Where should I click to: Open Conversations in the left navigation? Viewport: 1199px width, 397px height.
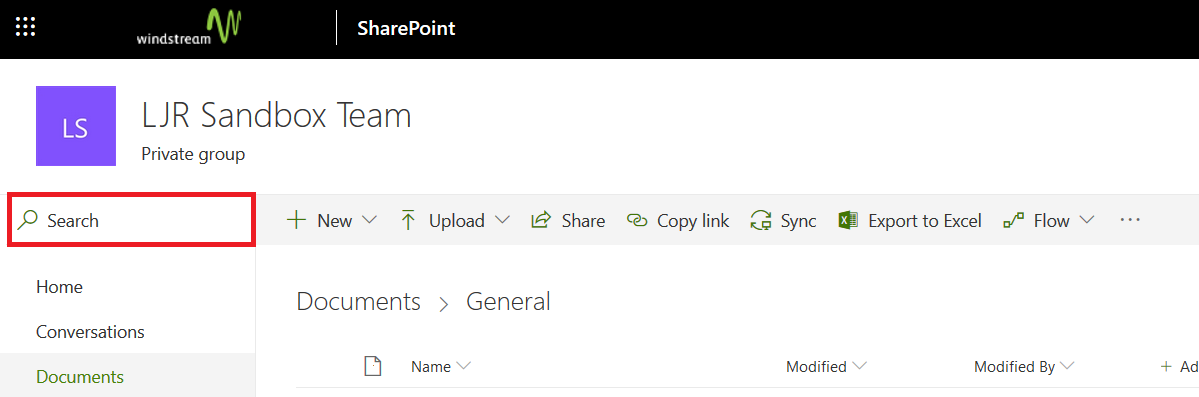coord(90,333)
